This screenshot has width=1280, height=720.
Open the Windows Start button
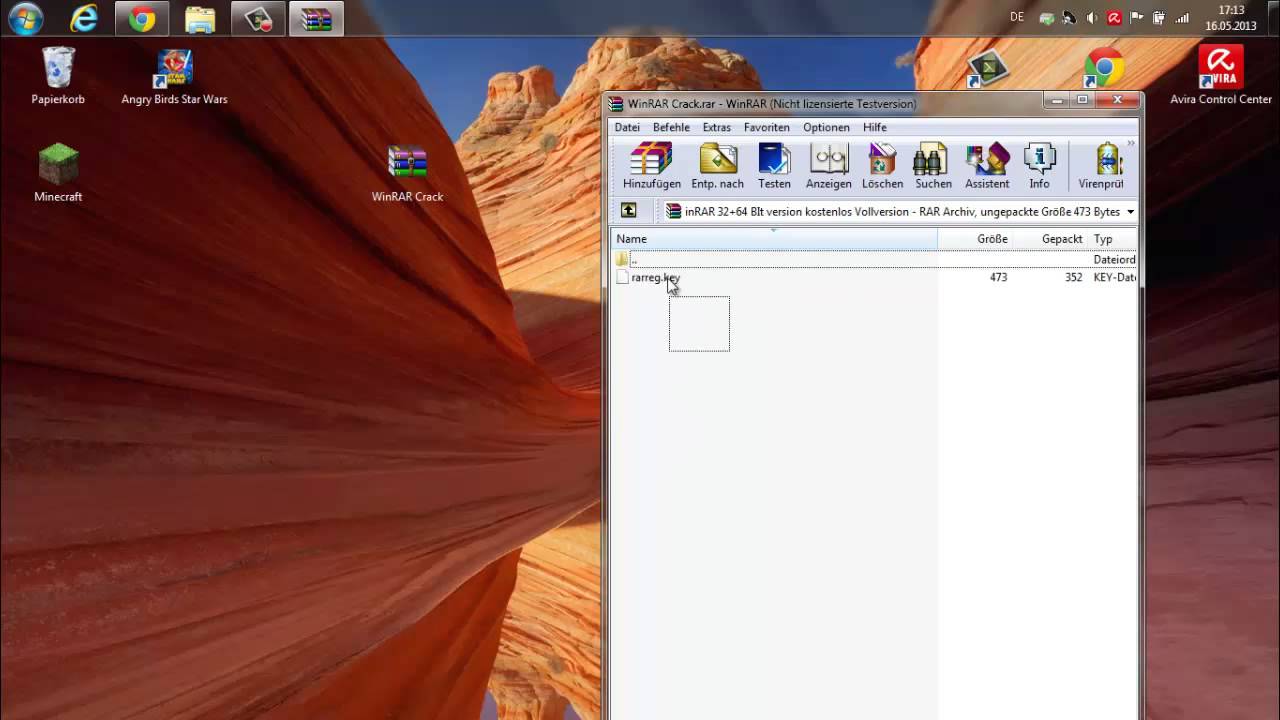coord(26,18)
